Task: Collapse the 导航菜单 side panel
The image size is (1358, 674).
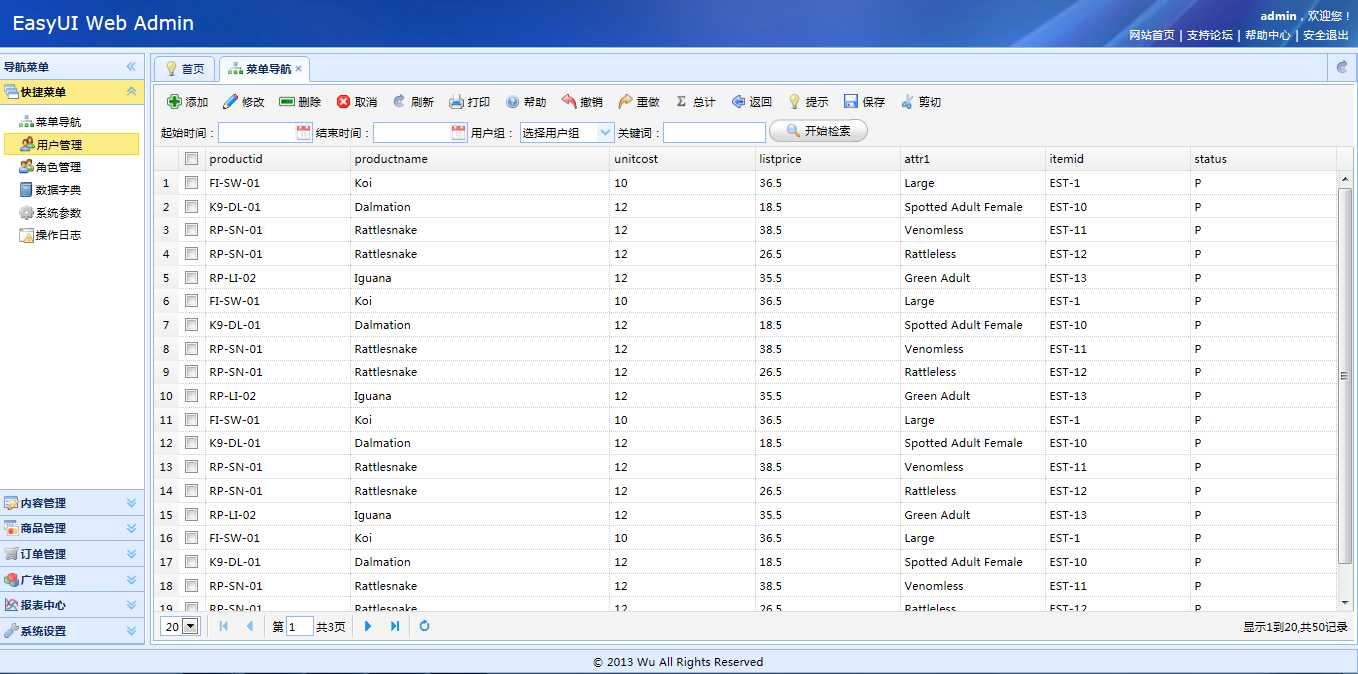Action: point(131,67)
